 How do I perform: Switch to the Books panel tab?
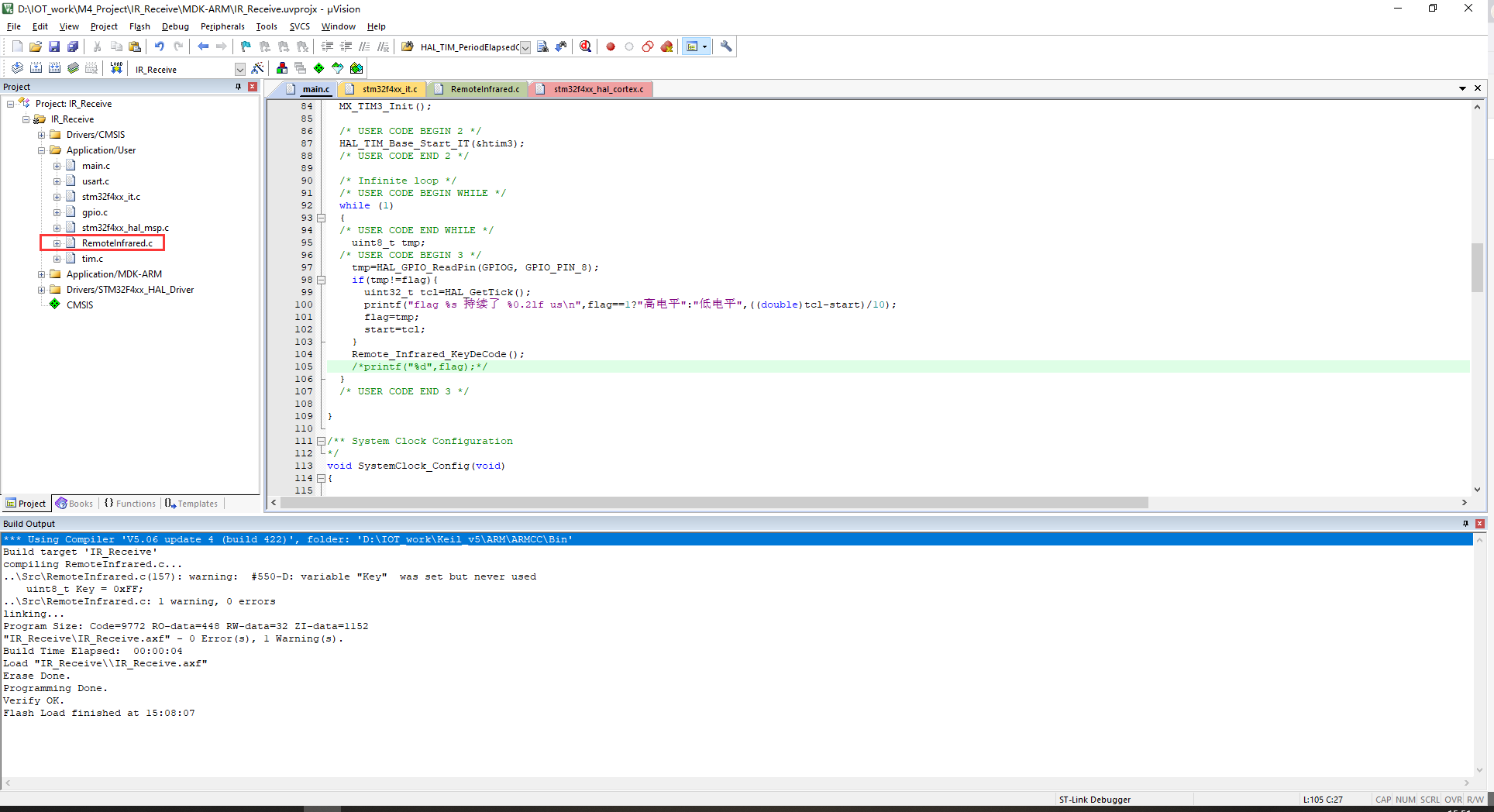[74, 504]
